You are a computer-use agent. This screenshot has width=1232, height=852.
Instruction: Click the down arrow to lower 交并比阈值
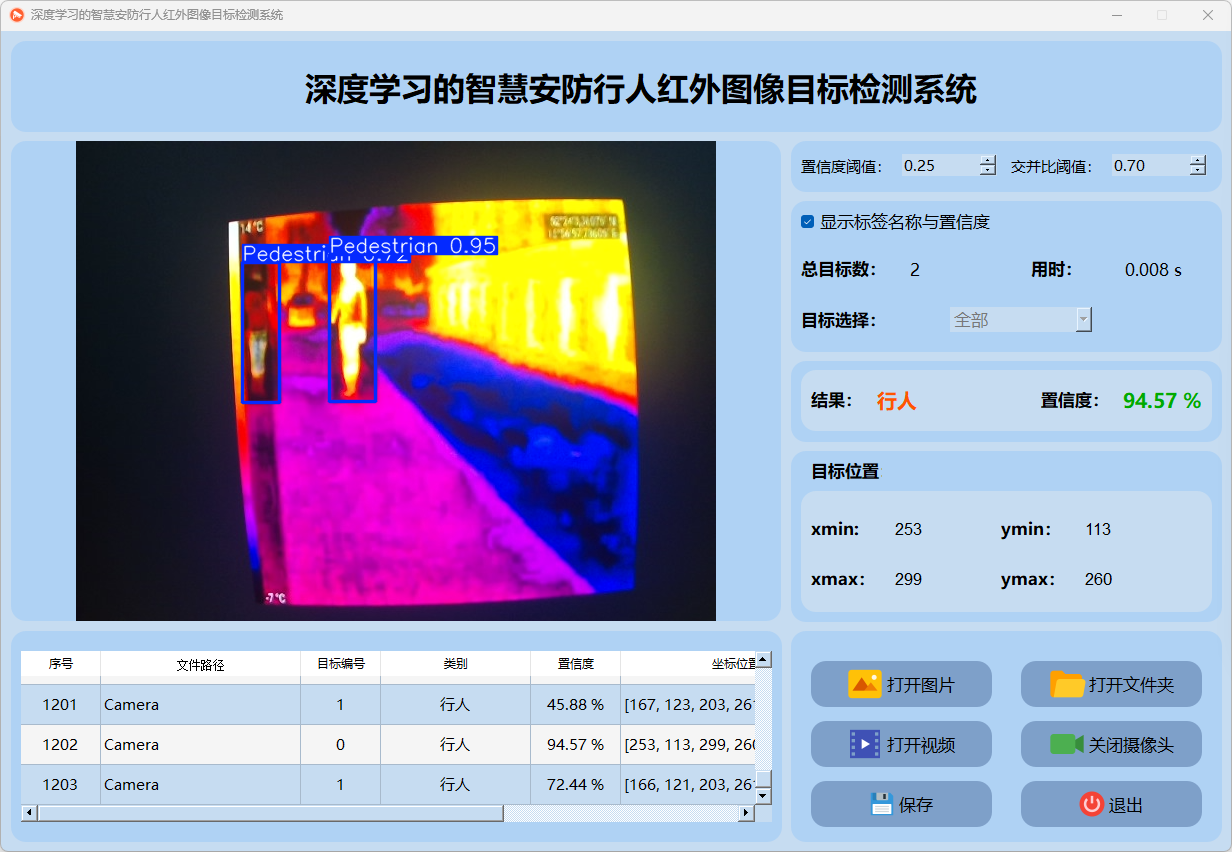pyautogui.click(x=1197, y=171)
